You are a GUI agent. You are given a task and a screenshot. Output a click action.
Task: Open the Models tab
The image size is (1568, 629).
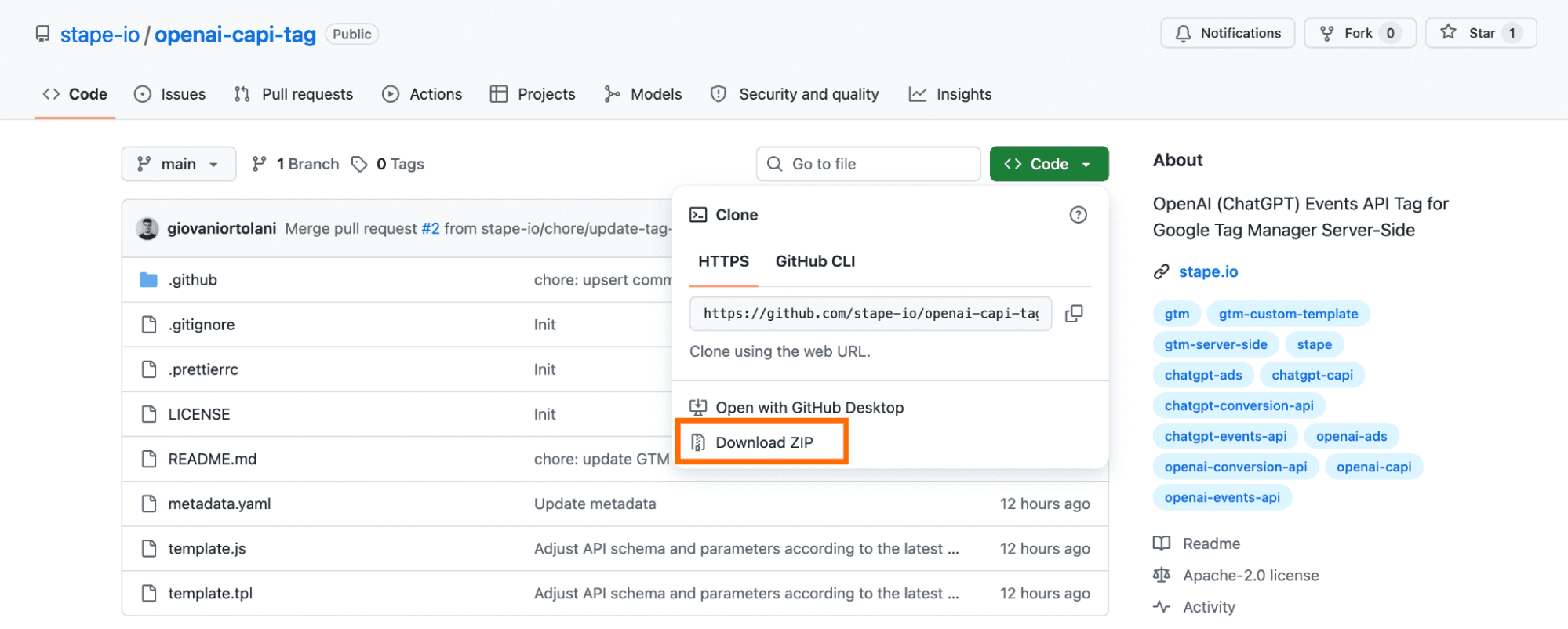point(643,94)
